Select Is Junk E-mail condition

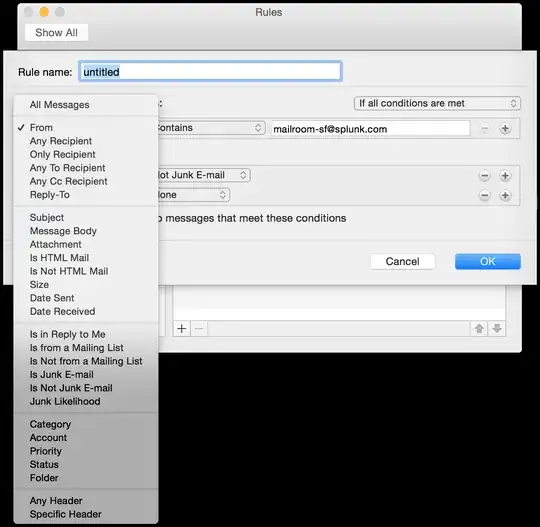click(86, 374)
